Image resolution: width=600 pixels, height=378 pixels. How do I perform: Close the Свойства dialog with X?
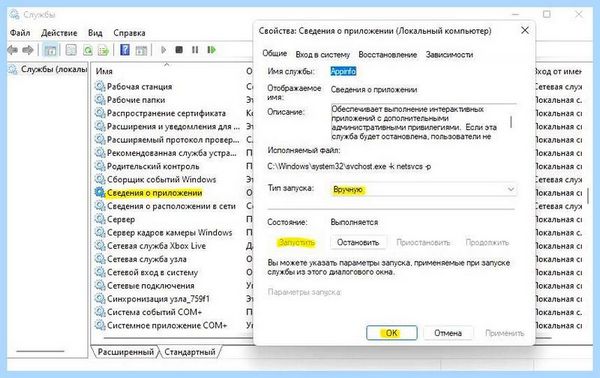pyautogui.click(x=525, y=30)
